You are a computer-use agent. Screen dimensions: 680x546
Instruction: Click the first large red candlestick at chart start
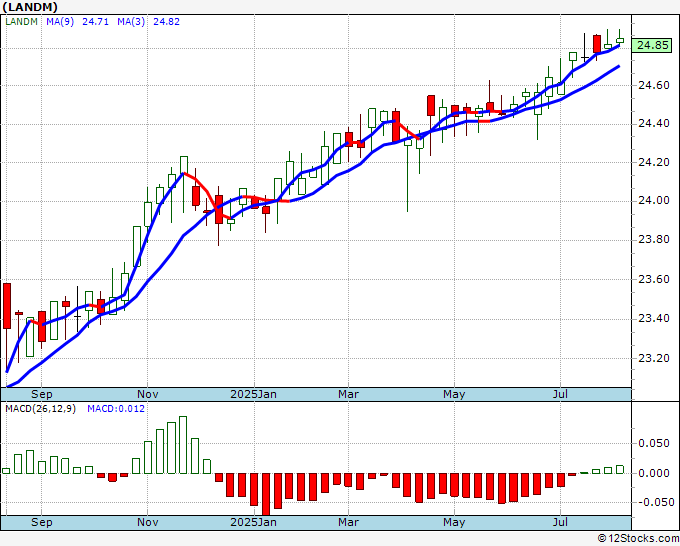(x=7, y=306)
